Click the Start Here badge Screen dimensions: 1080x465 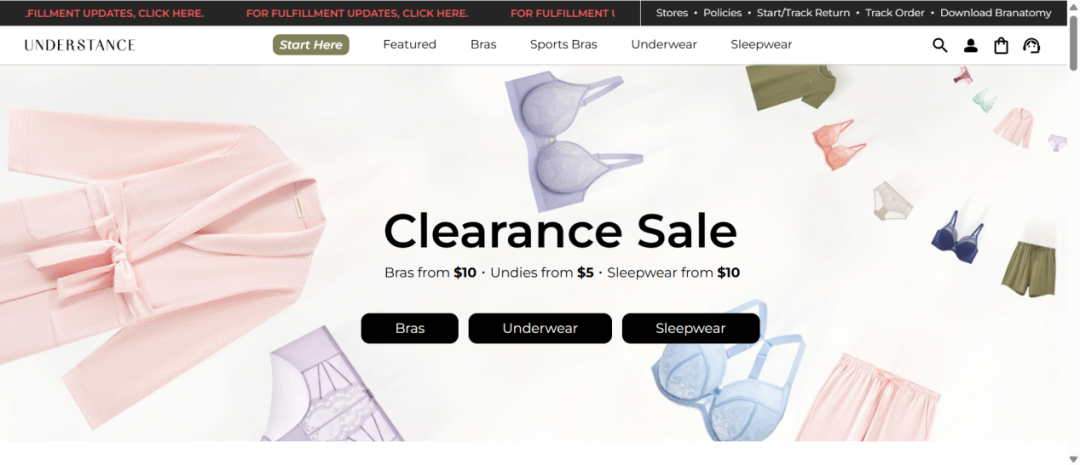[x=311, y=45]
